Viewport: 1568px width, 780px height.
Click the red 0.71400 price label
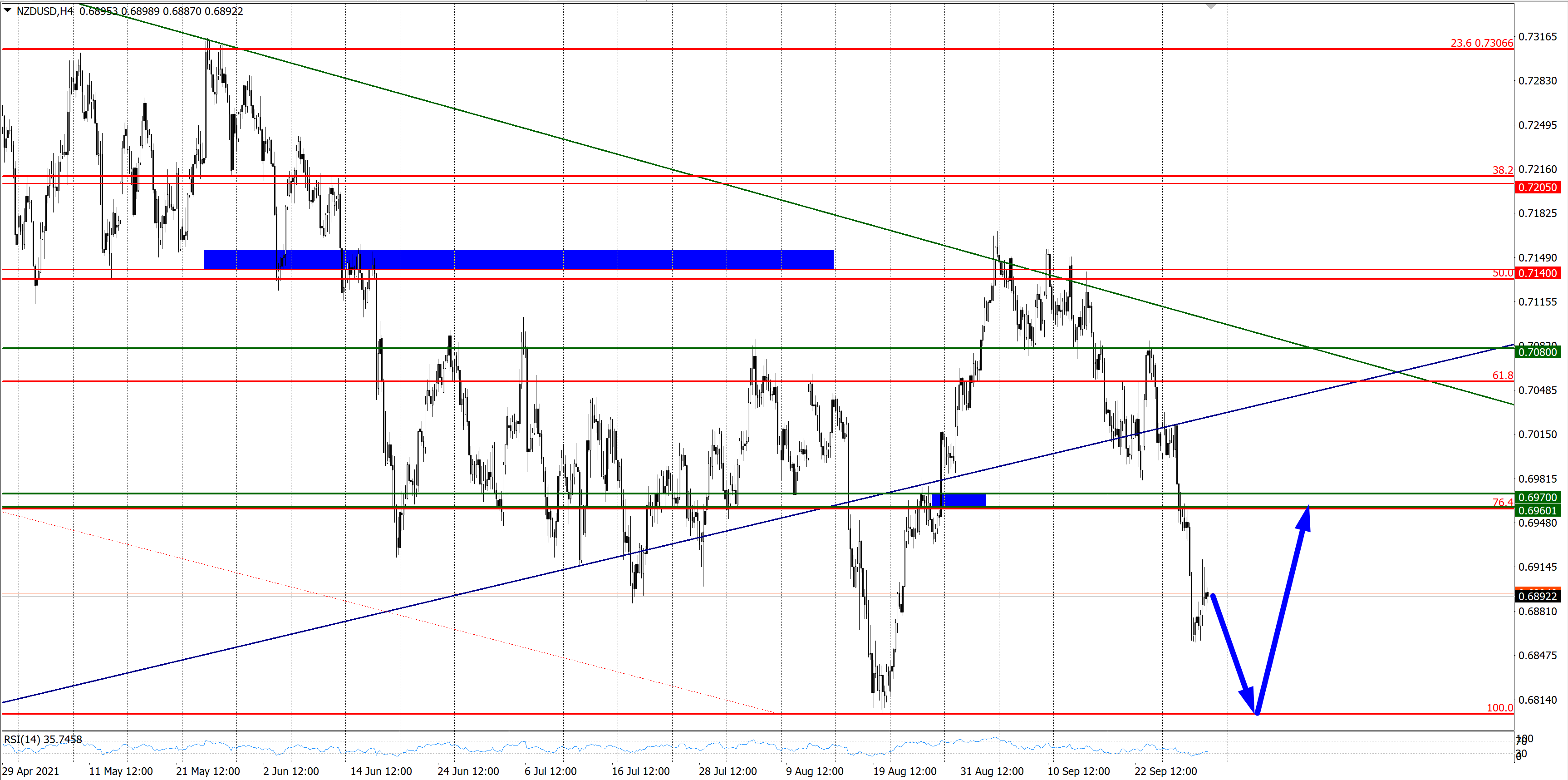[x=1537, y=273]
